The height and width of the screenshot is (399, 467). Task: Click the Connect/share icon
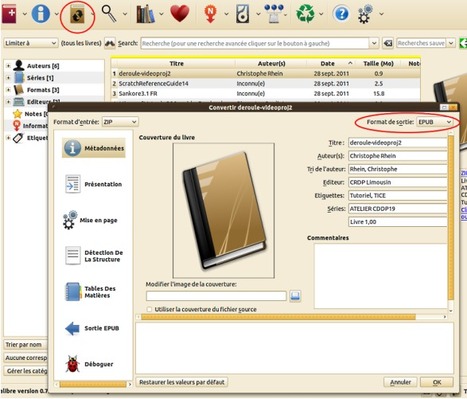tap(274, 14)
